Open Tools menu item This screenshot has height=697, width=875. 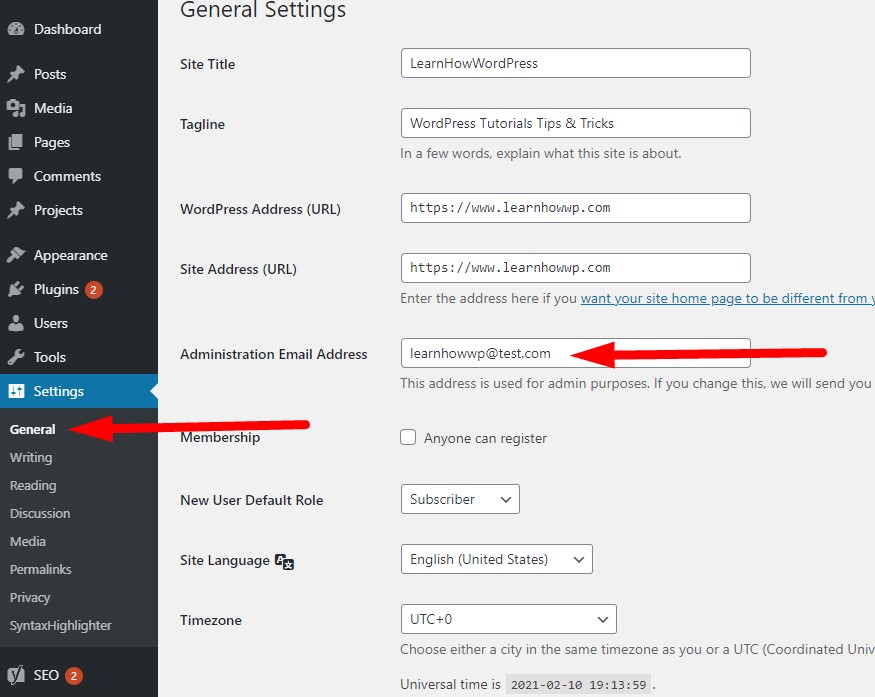pos(79,357)
